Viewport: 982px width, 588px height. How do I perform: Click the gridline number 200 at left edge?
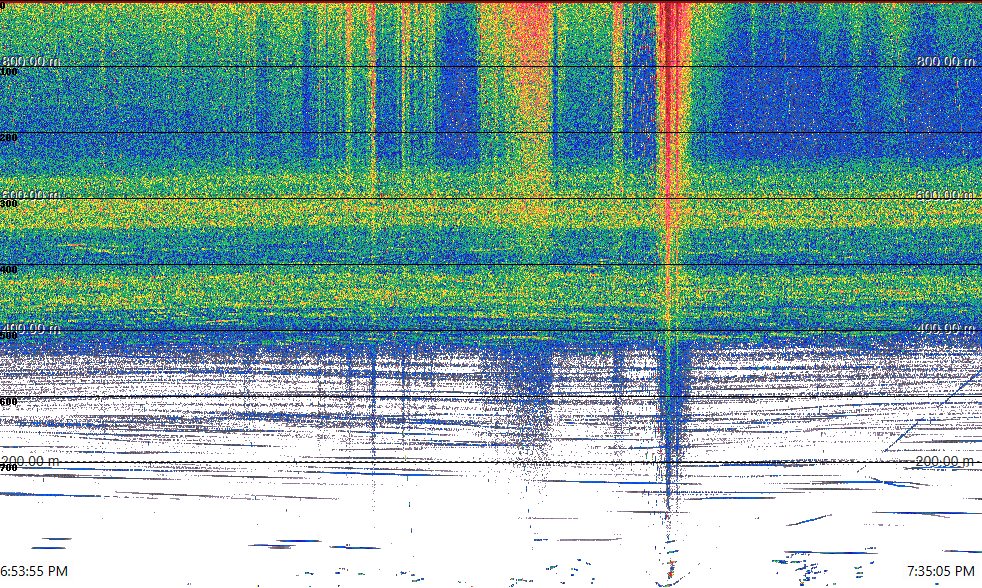pos(9,138)
